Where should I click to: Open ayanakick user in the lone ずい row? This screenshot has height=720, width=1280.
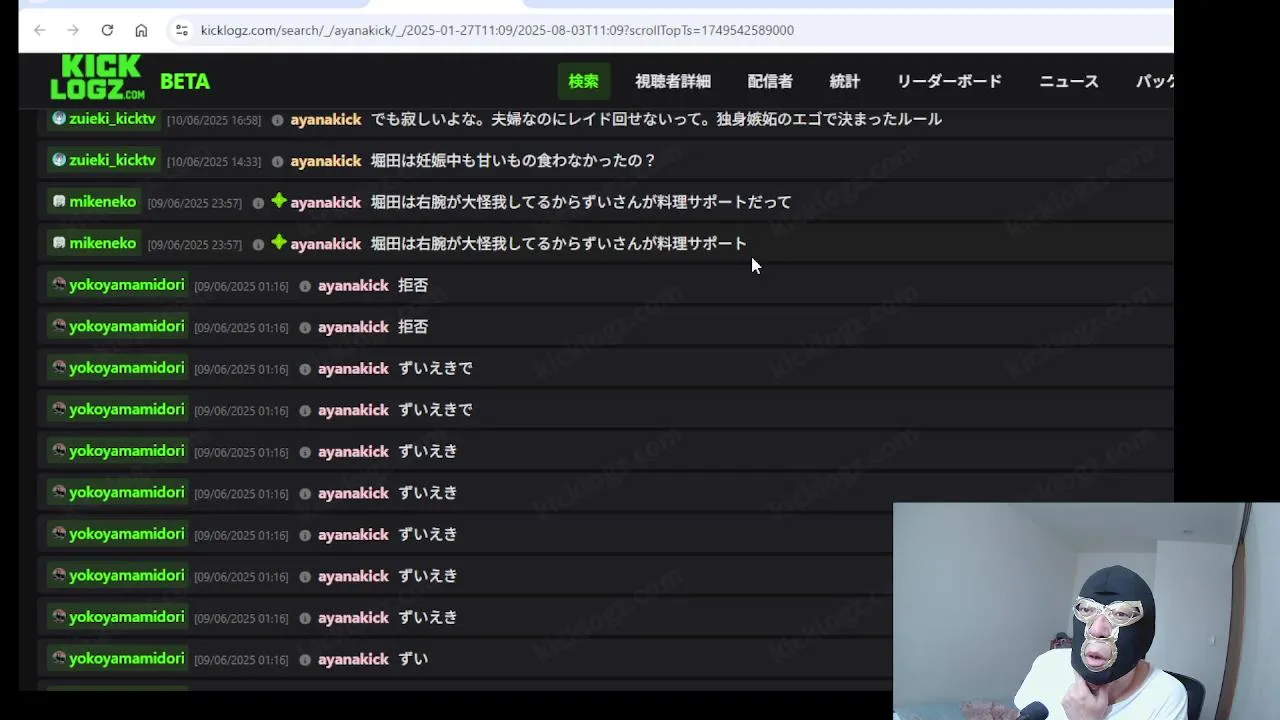coord(353,659)
